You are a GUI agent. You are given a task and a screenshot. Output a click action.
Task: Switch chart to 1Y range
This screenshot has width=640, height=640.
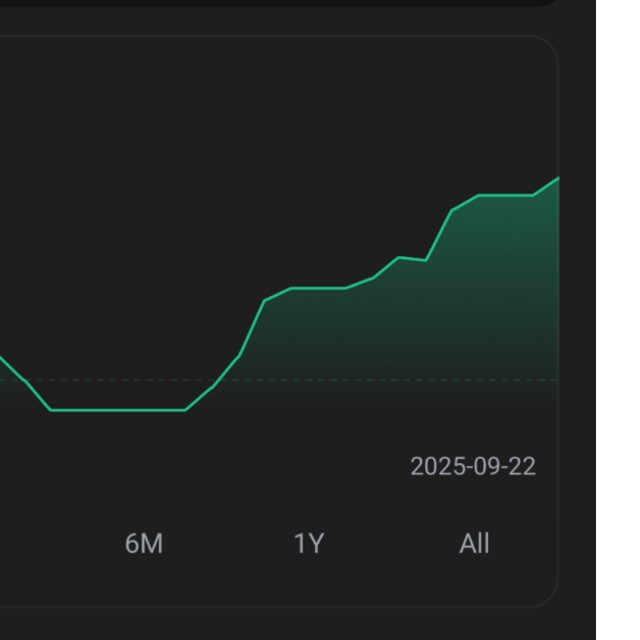(309, 544)
